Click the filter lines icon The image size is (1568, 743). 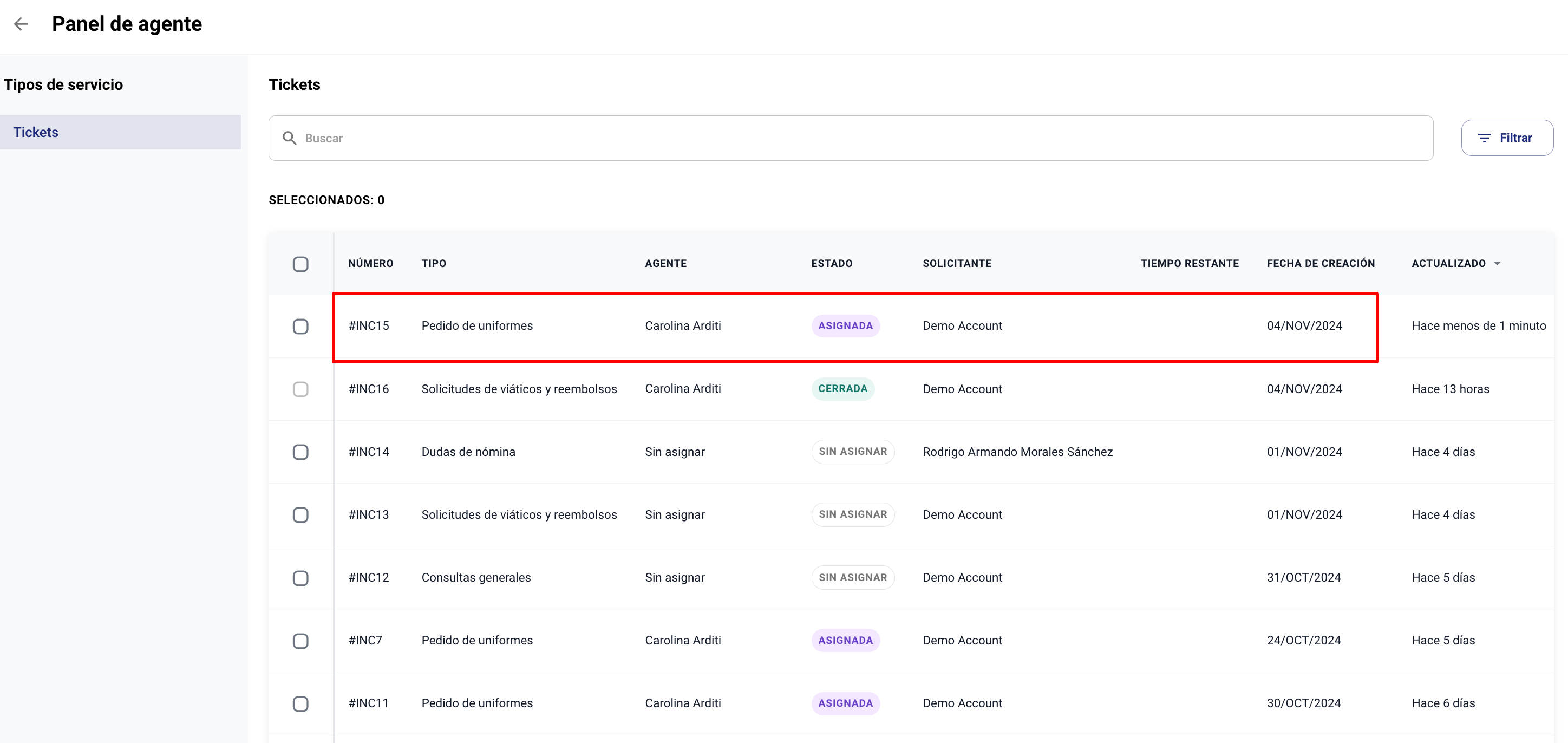pyautogui.click(x=1484, y=138)
